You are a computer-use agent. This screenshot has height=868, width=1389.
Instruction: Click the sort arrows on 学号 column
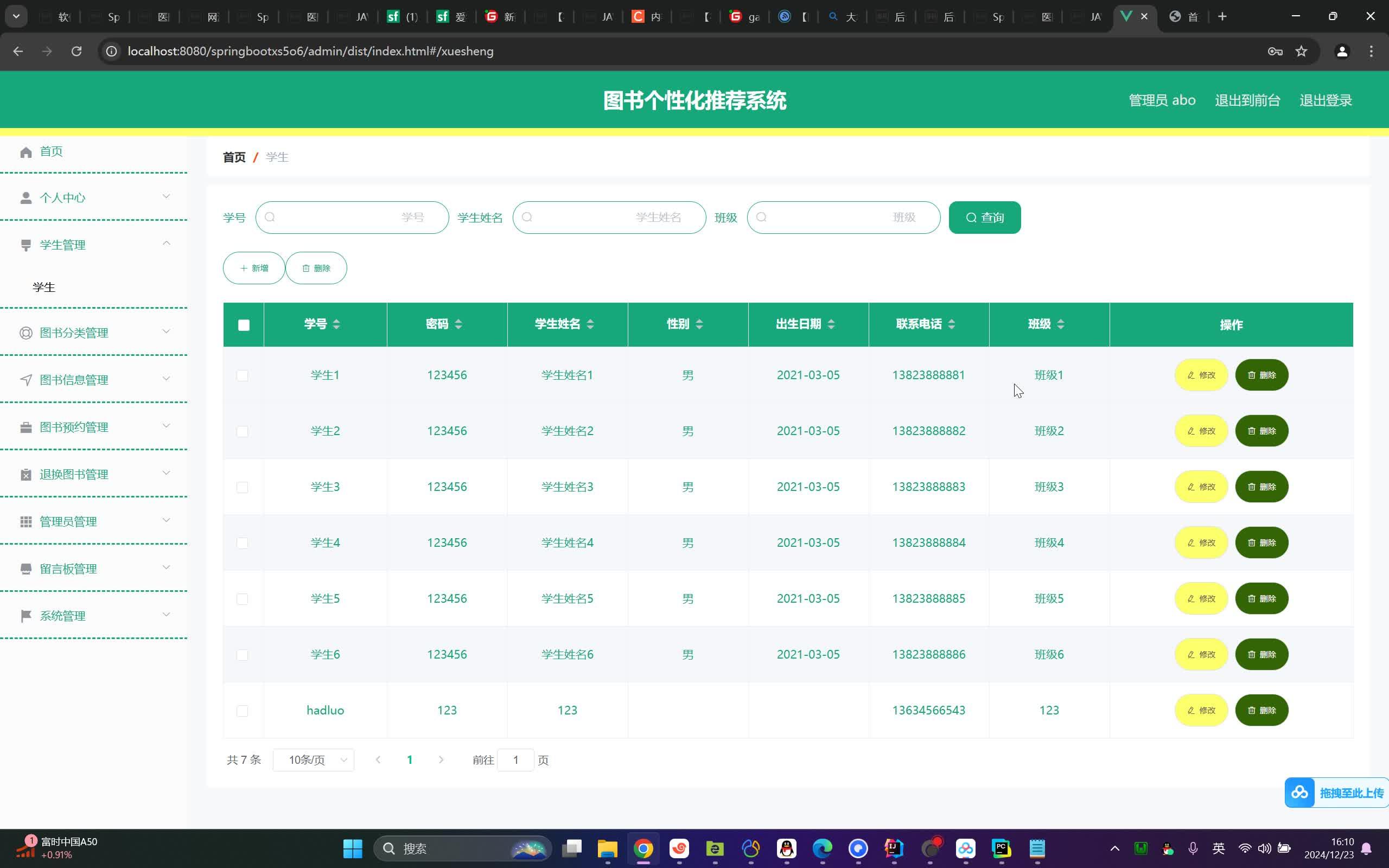336,324
